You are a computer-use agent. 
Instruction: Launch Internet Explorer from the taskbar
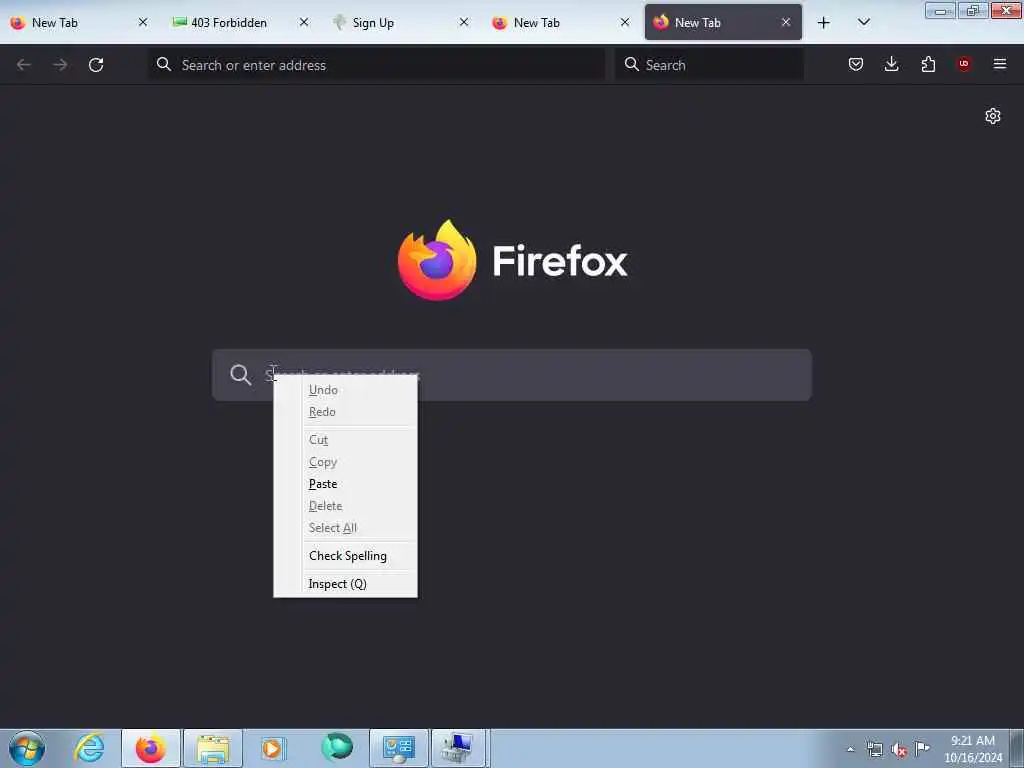pos(89,748)
